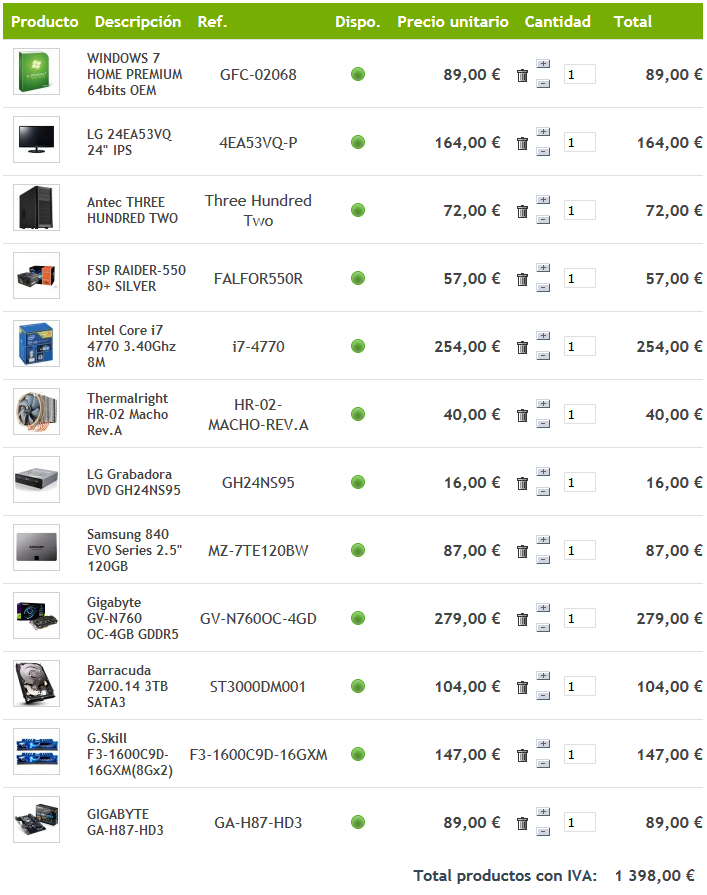
Task: Delete the Samsung 840 EVO item
Action: tap(522, 551)
